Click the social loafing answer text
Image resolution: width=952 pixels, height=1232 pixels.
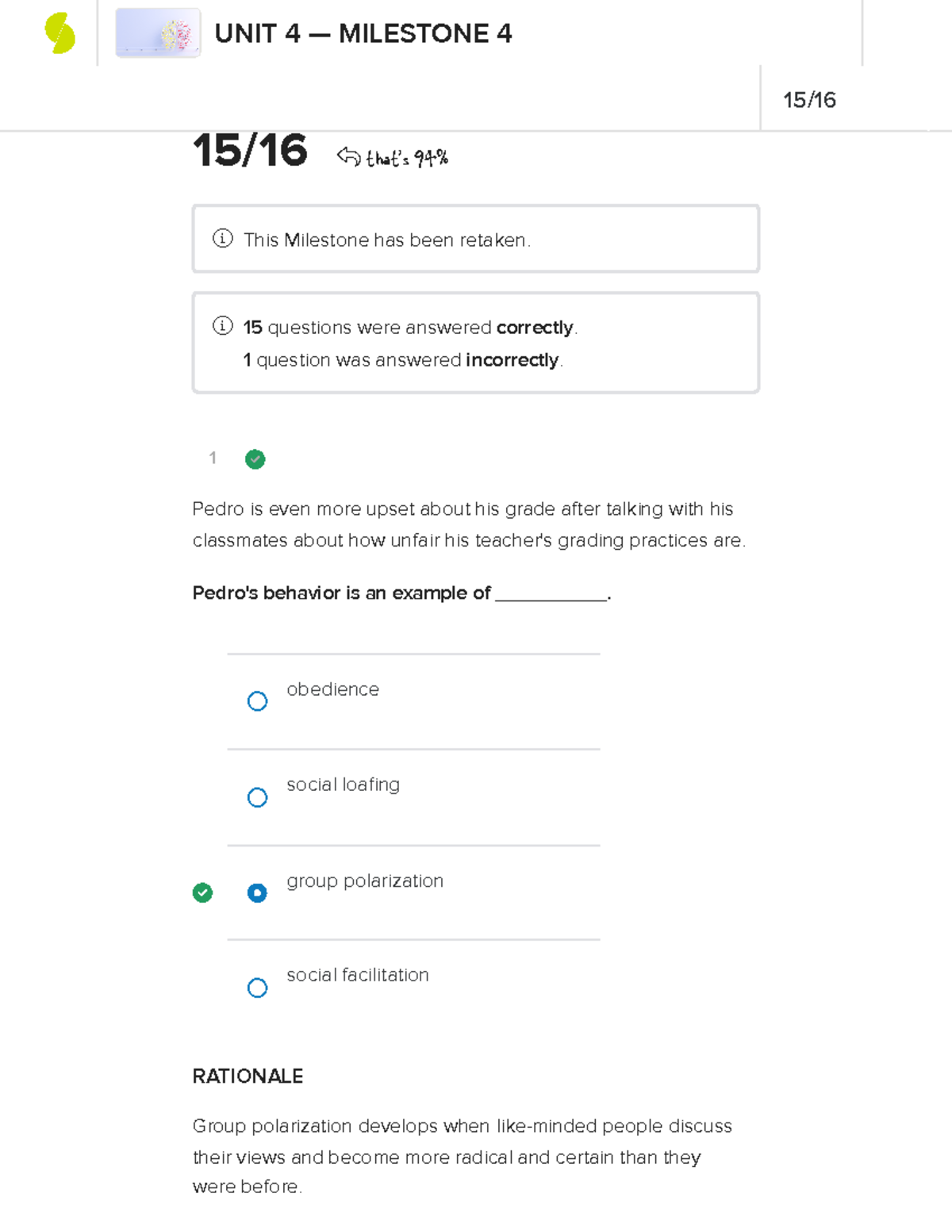click(x=343, y=785)
